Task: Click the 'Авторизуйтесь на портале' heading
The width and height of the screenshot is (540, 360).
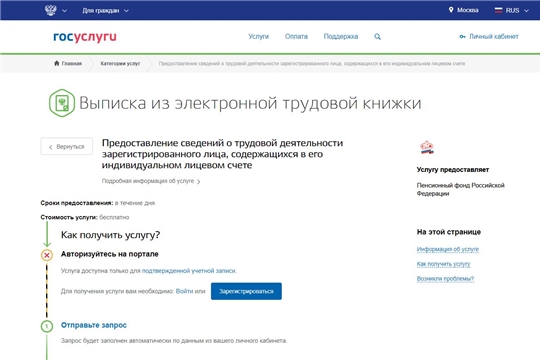Action: click(110, 254)
